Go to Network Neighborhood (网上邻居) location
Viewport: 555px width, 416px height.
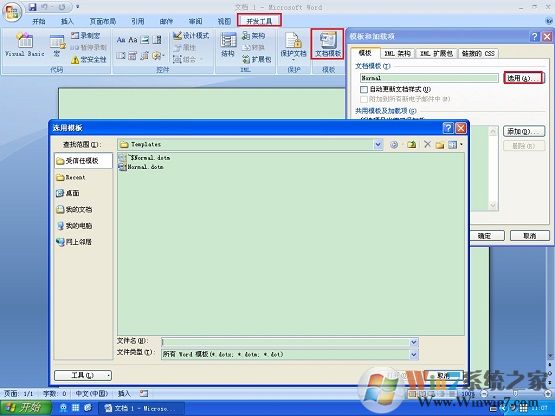[74, 242]
